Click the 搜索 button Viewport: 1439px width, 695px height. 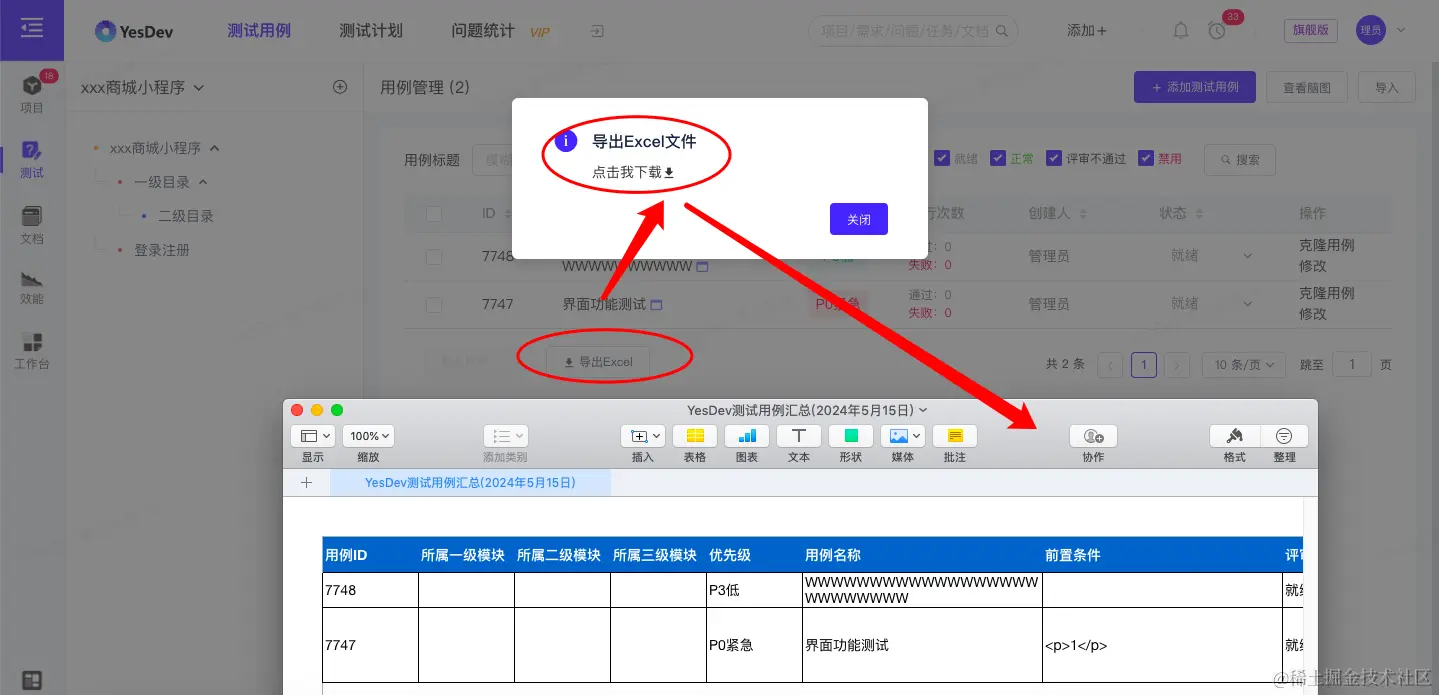(1239, 159)
